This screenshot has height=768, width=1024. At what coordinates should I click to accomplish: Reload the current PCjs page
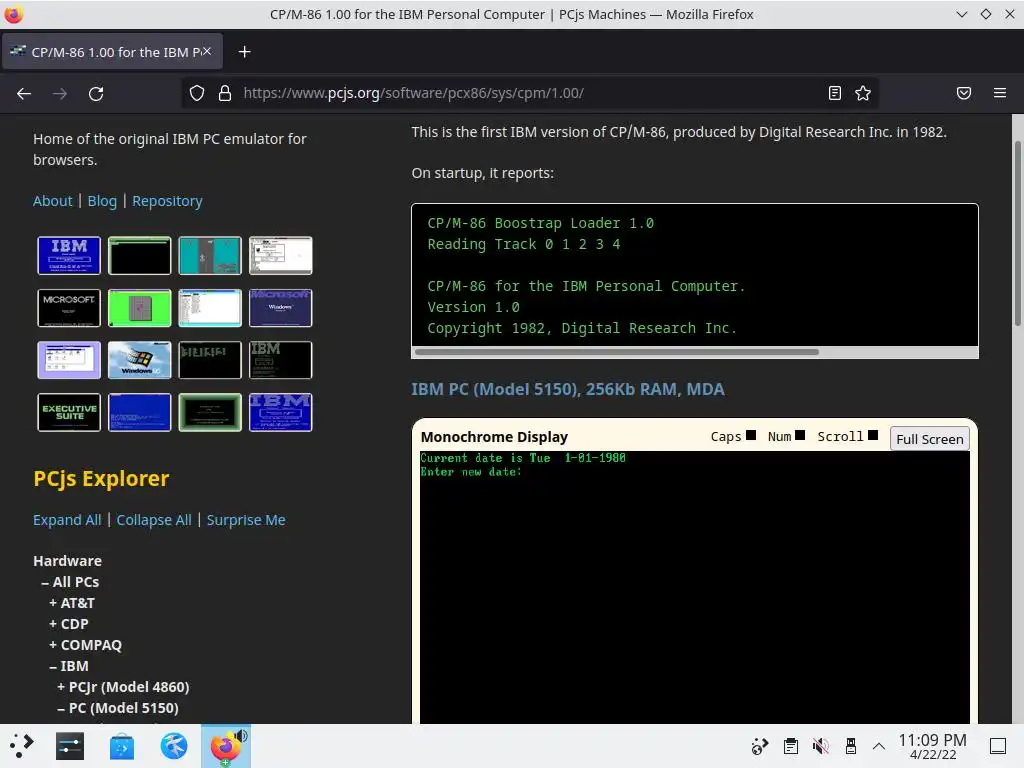[96, 93]
